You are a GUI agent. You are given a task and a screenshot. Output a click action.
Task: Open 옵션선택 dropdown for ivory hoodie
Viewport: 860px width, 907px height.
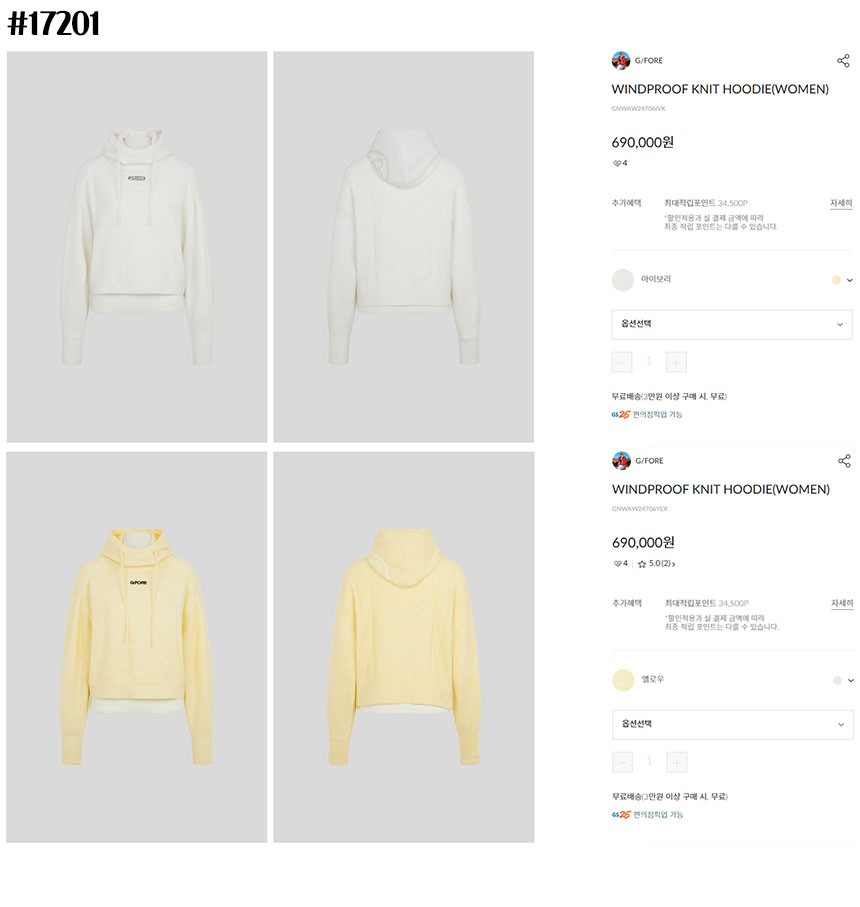(732, 324)
